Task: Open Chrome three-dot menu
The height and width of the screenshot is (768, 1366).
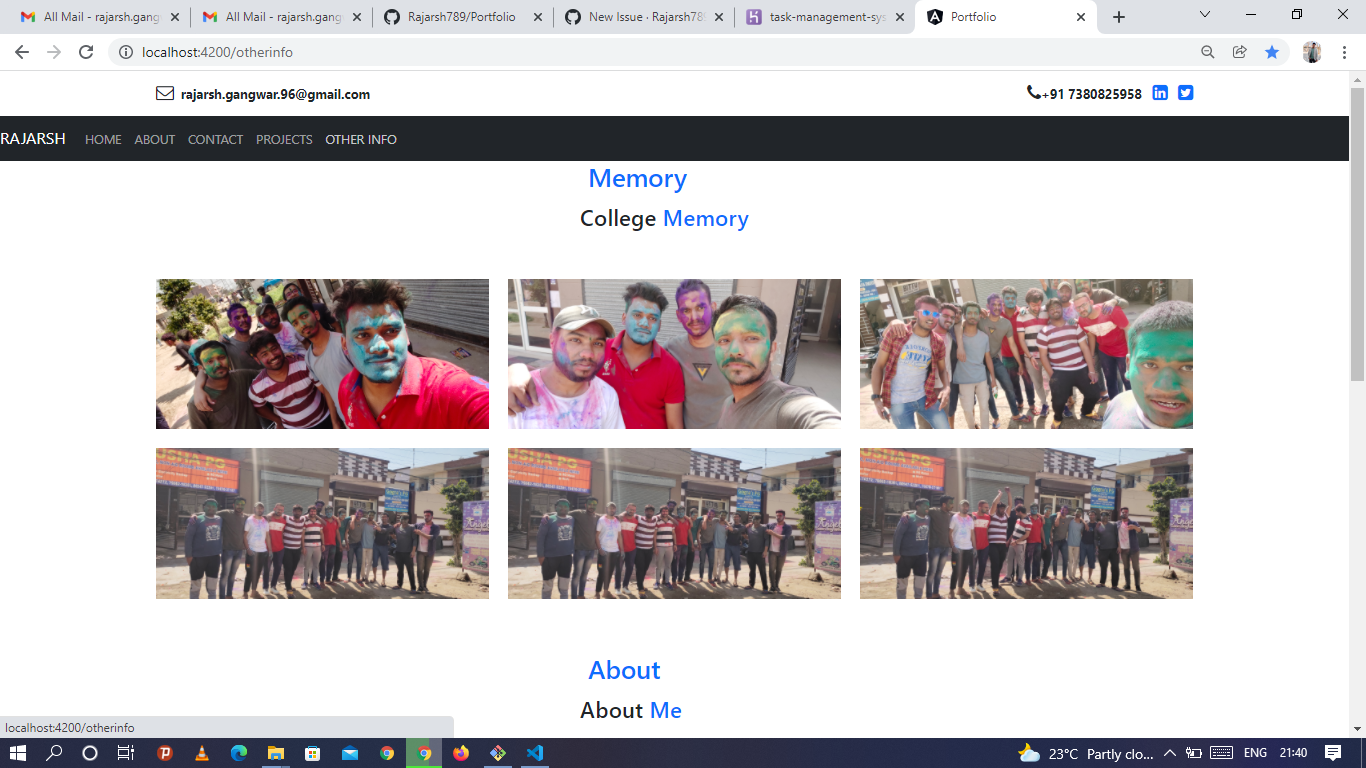Action: coord(1345,52)
